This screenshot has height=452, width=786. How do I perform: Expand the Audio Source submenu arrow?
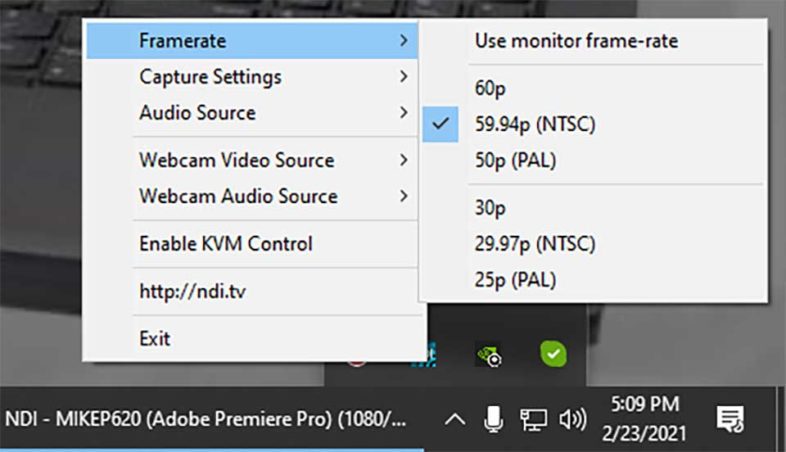click(403, 113)
